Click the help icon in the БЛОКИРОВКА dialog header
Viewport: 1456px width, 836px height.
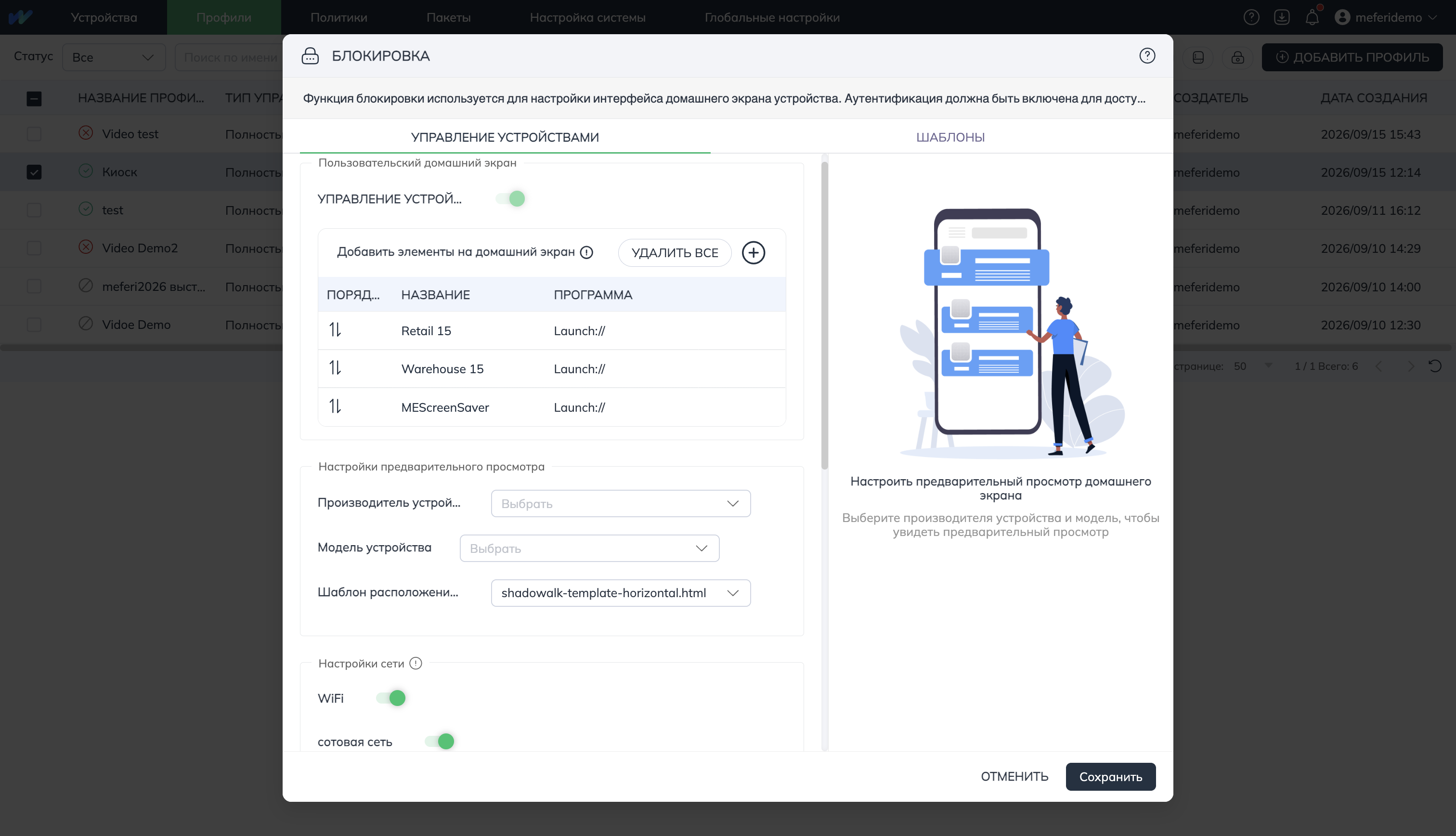click(1147, 56)
